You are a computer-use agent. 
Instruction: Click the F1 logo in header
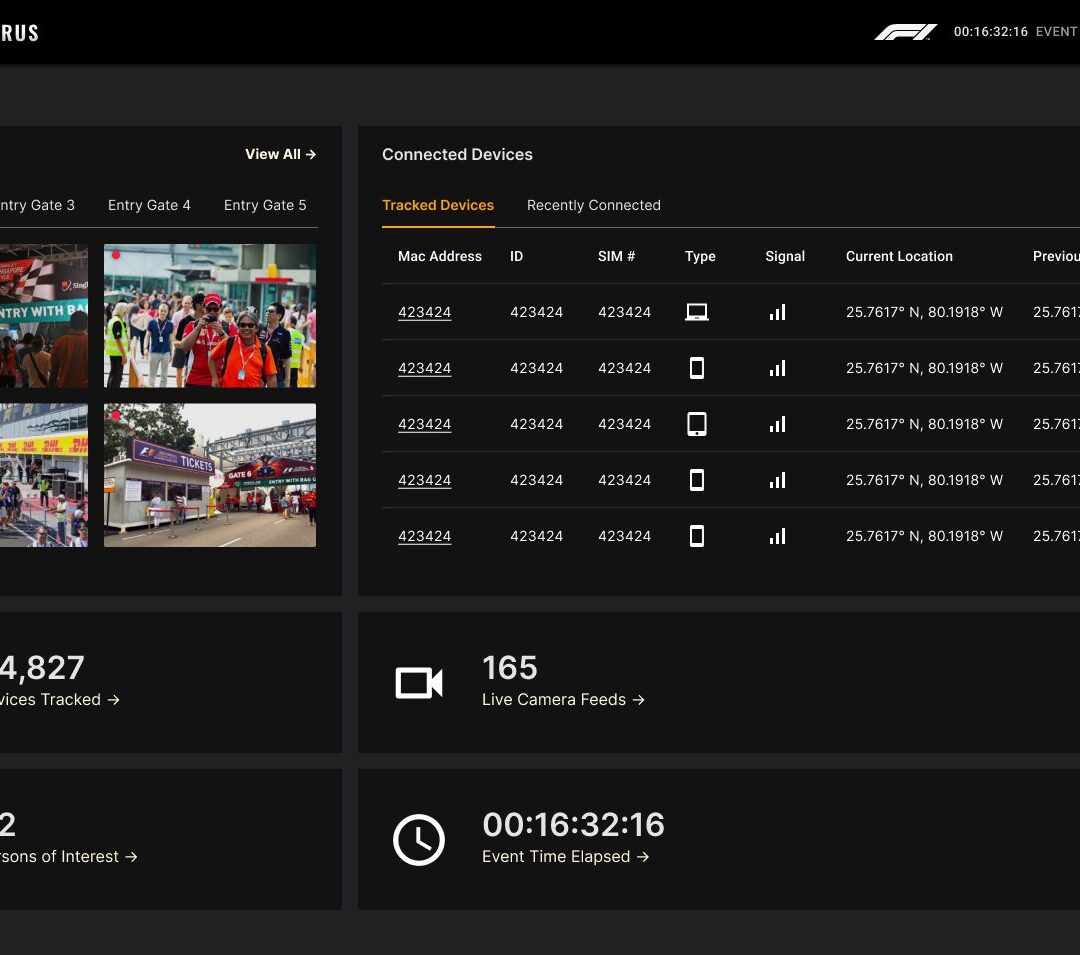pyautogui.click(x=905, y=32)
